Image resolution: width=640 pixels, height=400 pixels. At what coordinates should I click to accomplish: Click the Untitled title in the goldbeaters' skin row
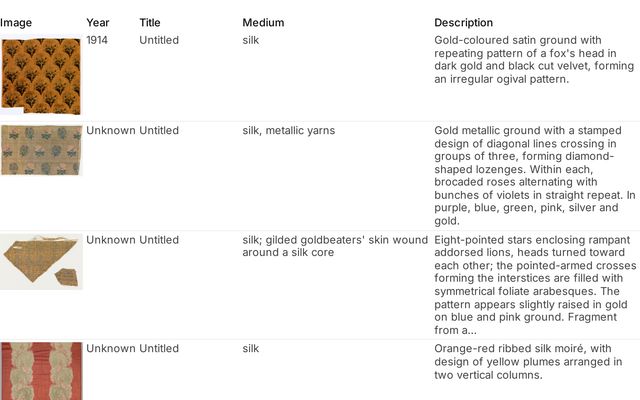[159, 240]
